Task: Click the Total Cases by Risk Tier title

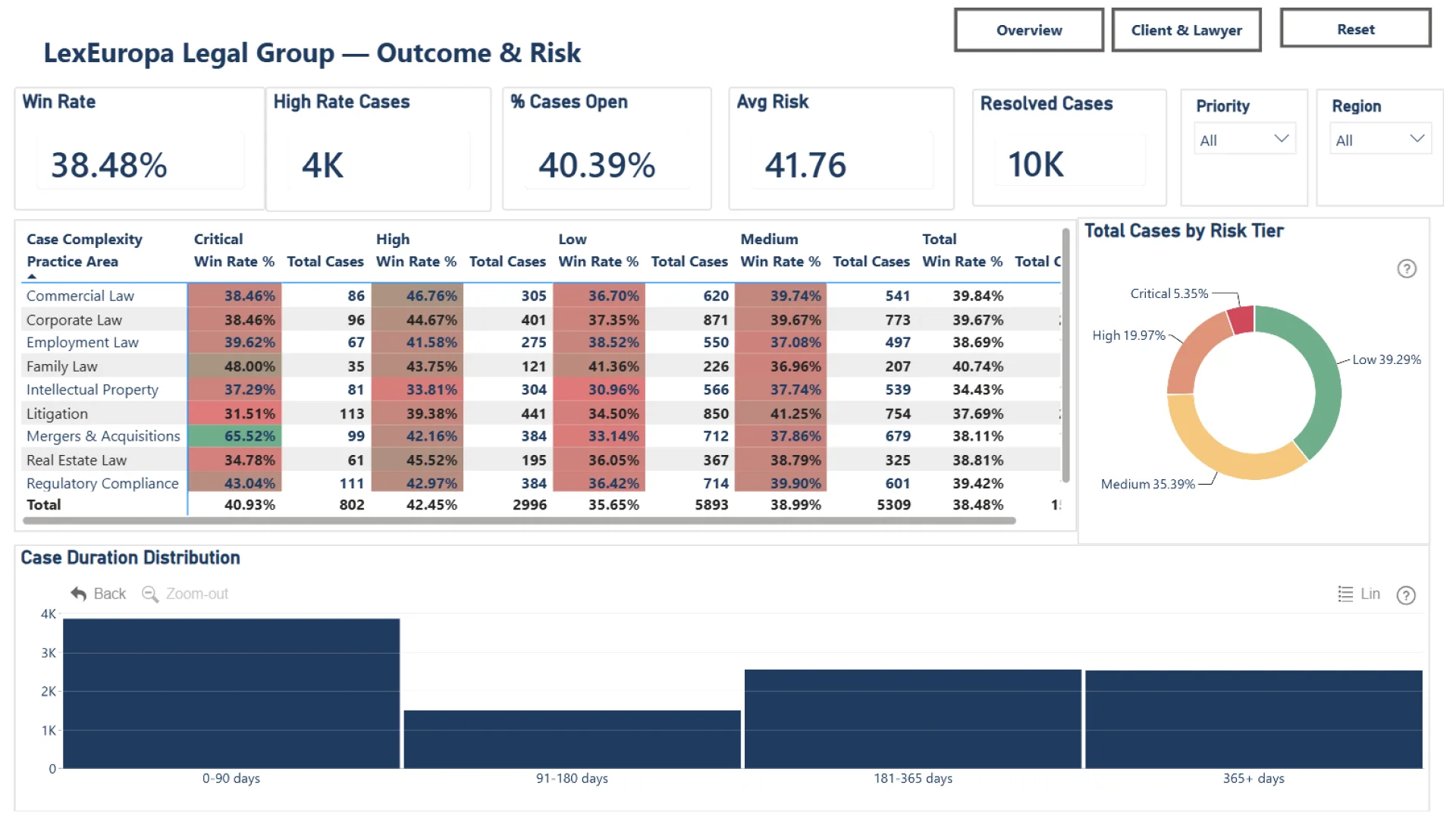Action: click(1184, 231)
